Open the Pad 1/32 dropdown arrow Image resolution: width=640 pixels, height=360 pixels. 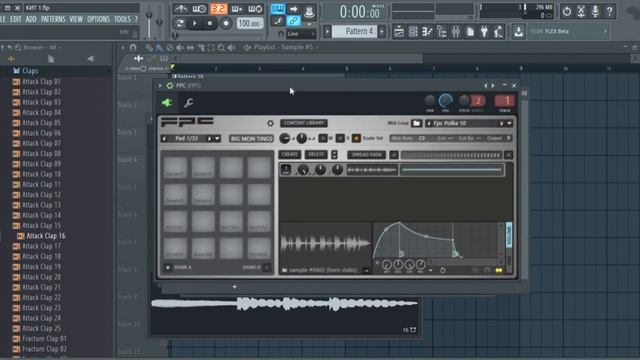(x=217, y=139)
